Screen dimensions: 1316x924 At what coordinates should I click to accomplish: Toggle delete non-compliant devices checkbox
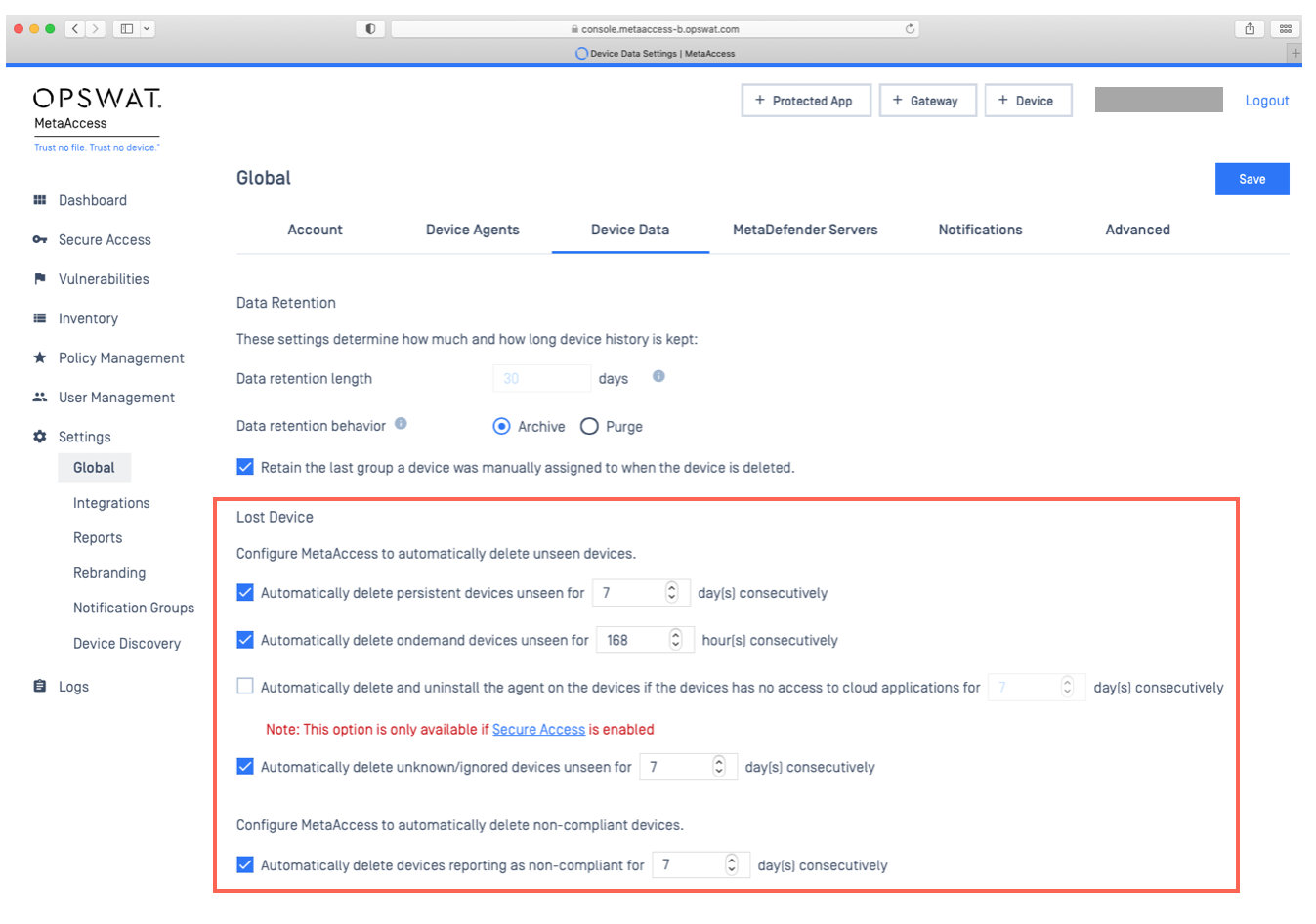pos(245,864)
